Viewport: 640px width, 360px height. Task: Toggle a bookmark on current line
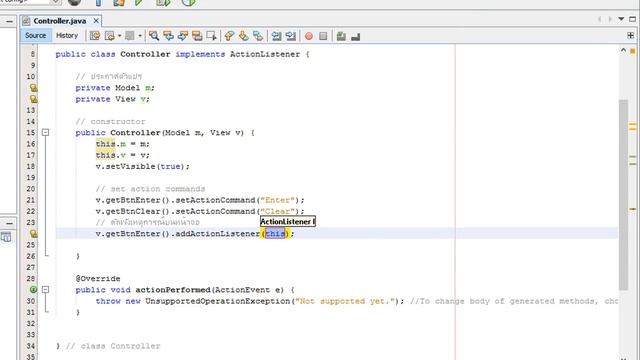[258, 36]
